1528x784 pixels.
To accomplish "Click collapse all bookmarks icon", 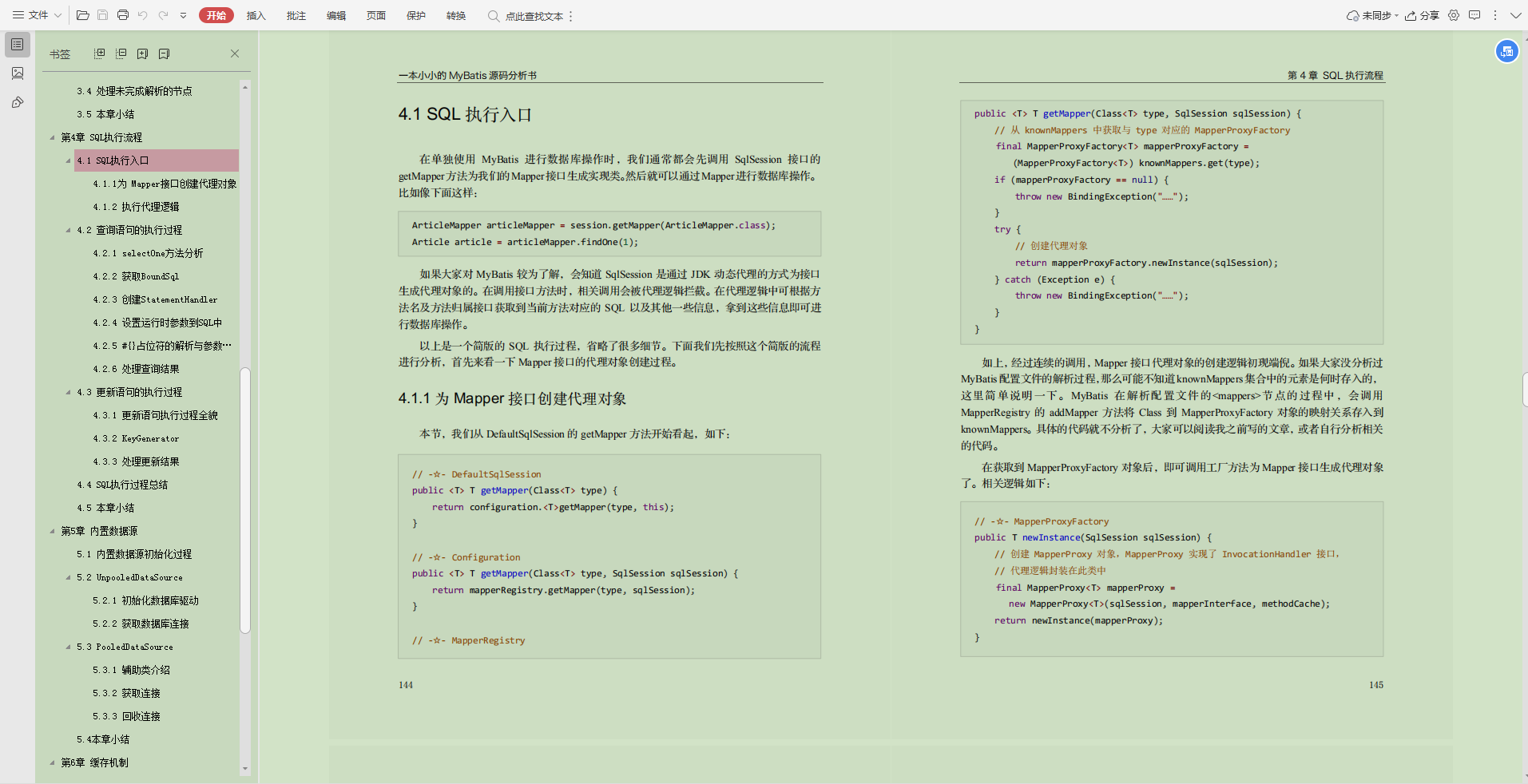I will click(121, 53).
